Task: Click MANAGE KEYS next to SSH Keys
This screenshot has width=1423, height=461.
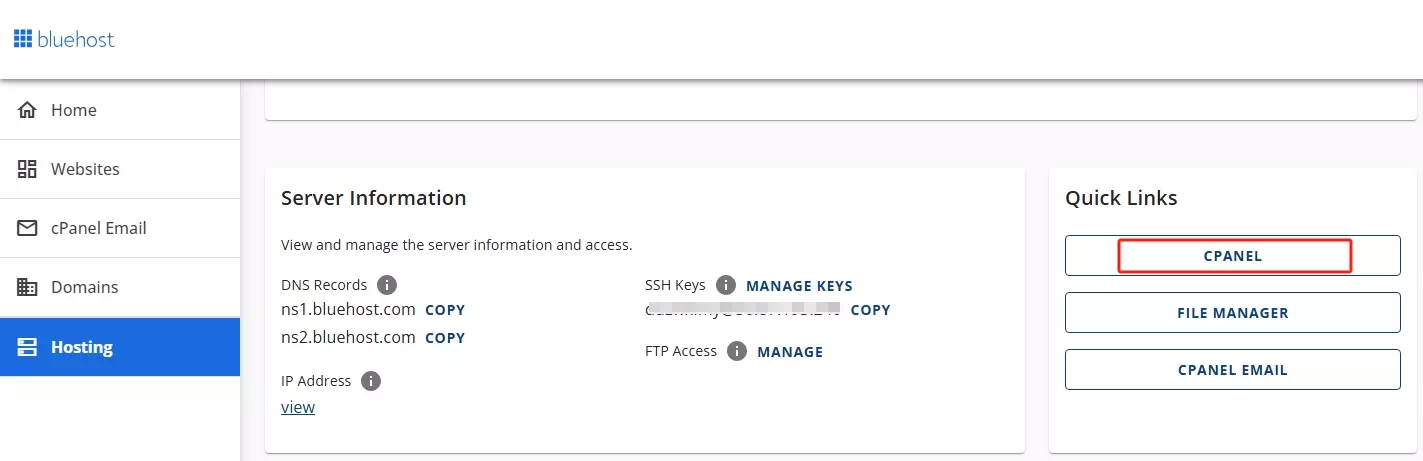Action: pos(799,286)
